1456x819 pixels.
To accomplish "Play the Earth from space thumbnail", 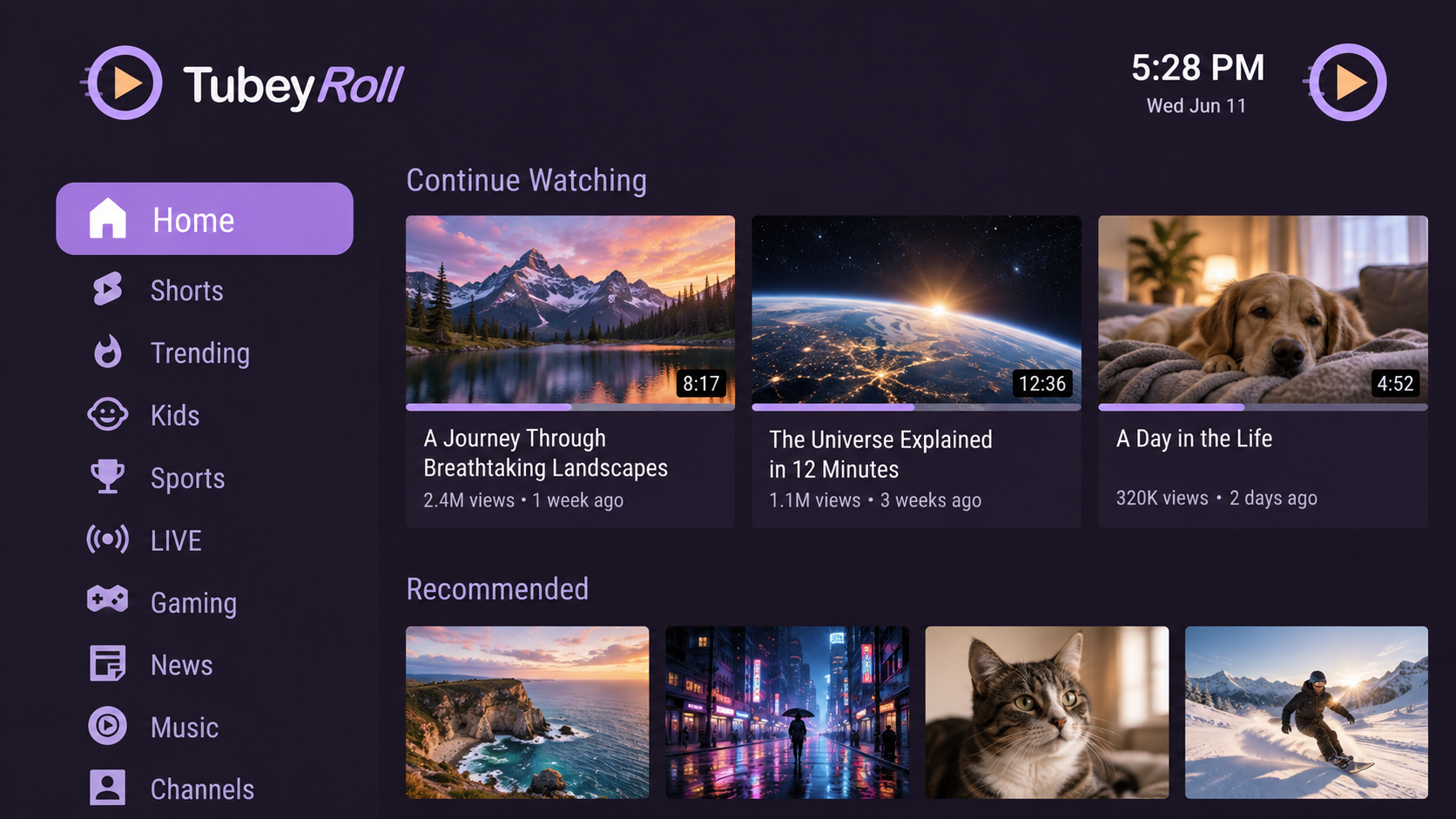I will point(916,309).
